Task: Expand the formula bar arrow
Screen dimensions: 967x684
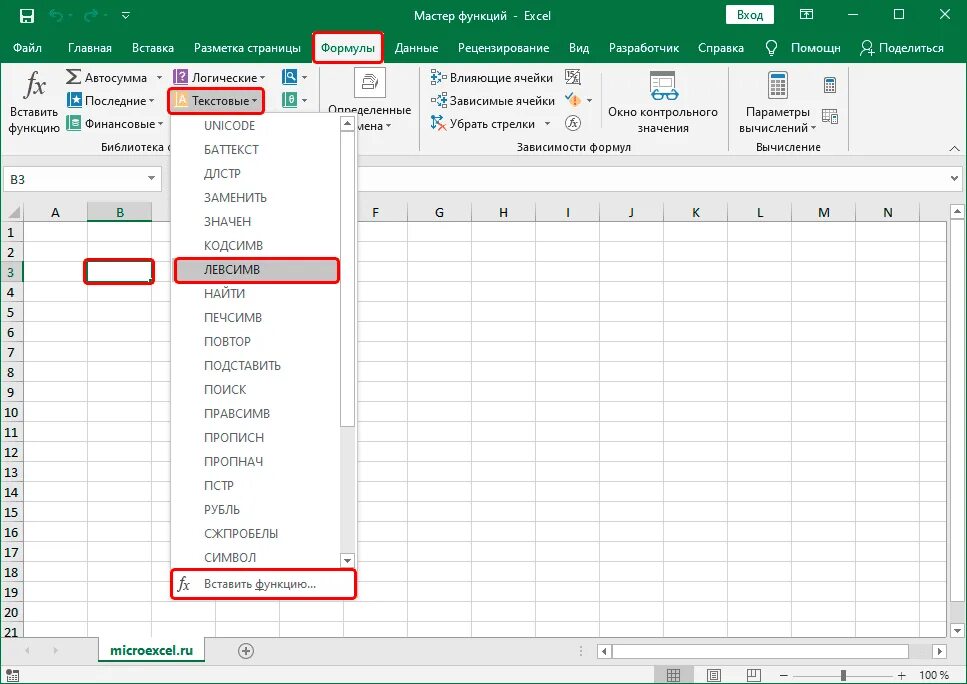Action: tap(954, 179)
